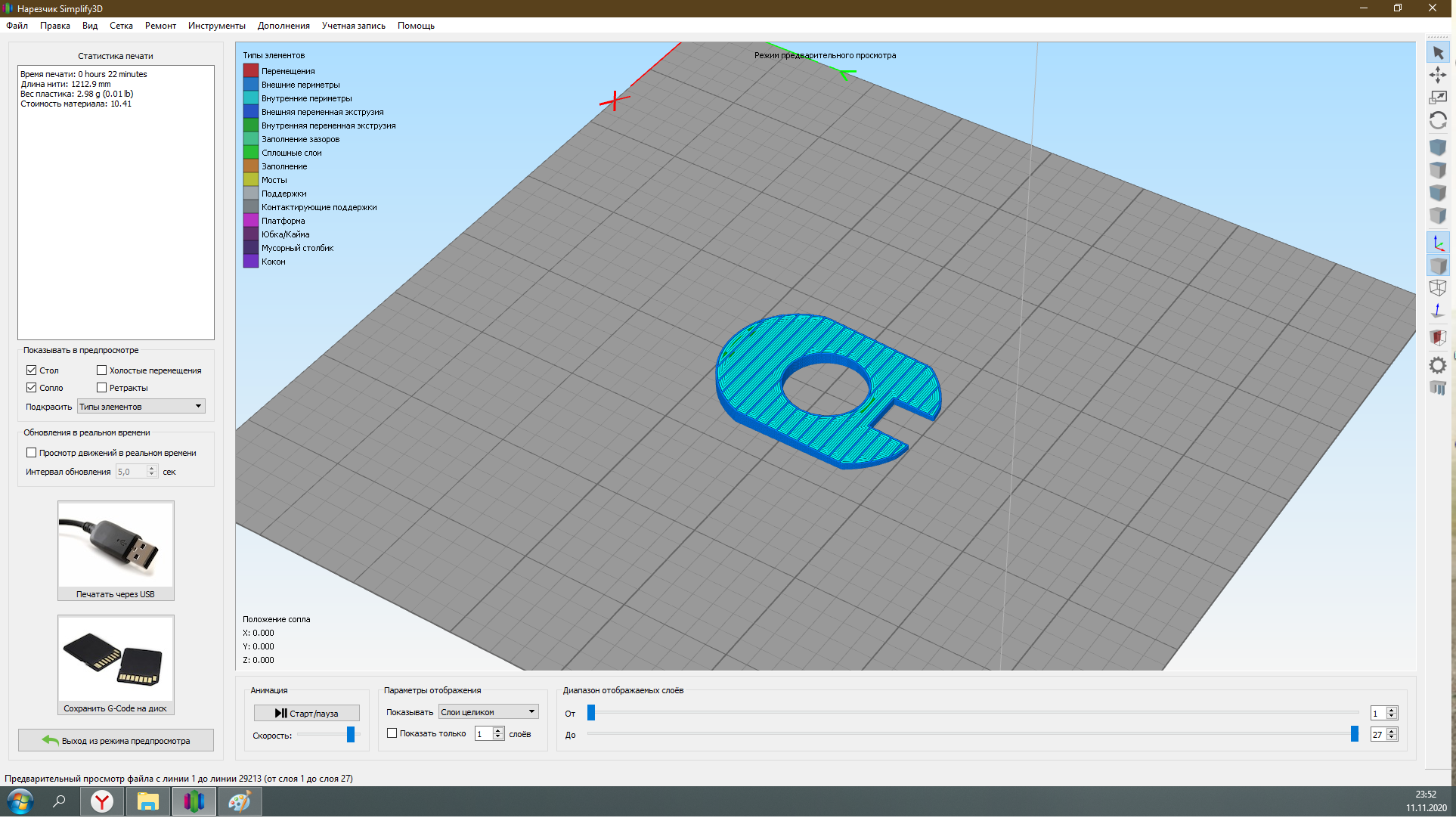Screen dimensions: 1456x821
Task: Enable Просмотр движений в реальном времени
Action: (31, 452)
